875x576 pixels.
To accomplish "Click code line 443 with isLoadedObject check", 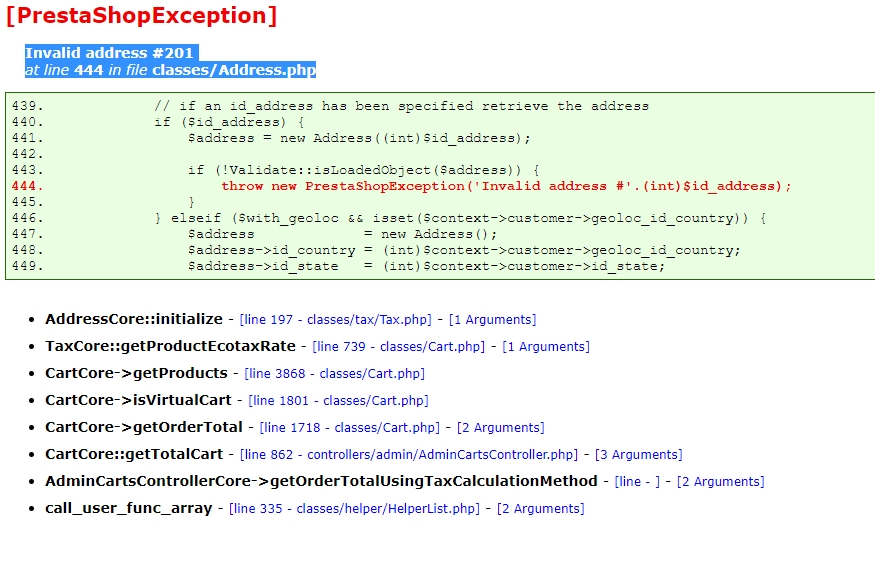I will (363, 170).
